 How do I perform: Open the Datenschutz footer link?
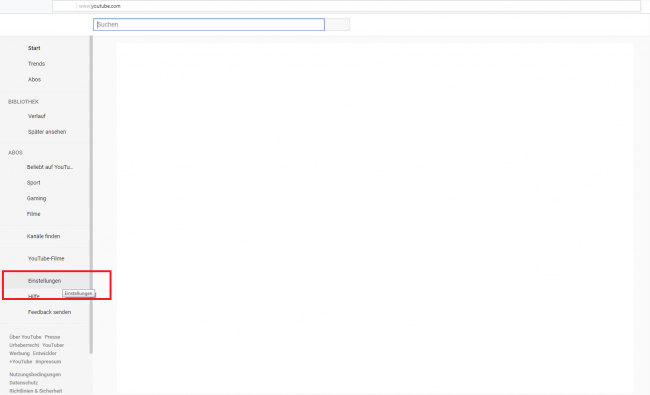coord(24,383)
